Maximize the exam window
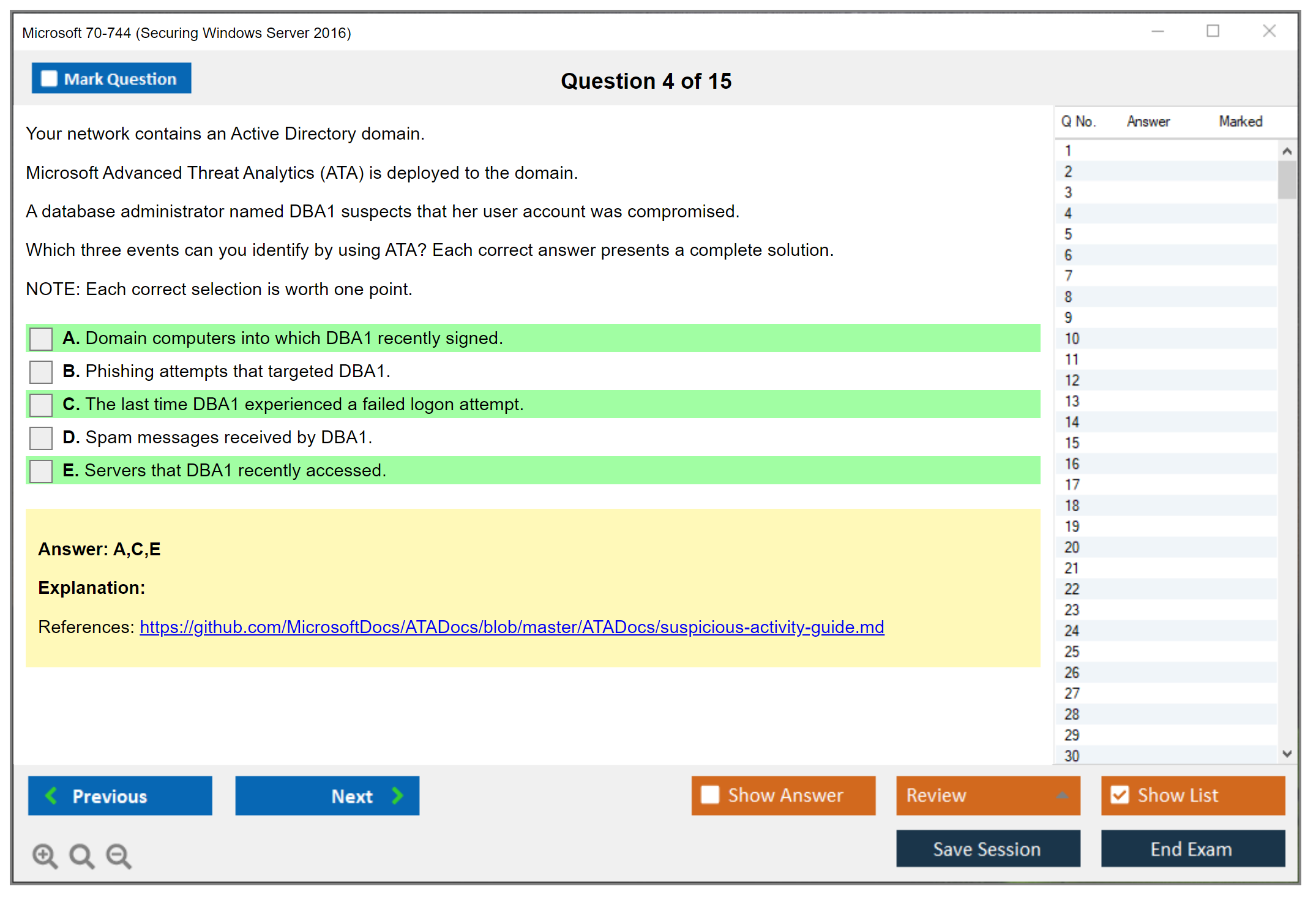 1213,31
